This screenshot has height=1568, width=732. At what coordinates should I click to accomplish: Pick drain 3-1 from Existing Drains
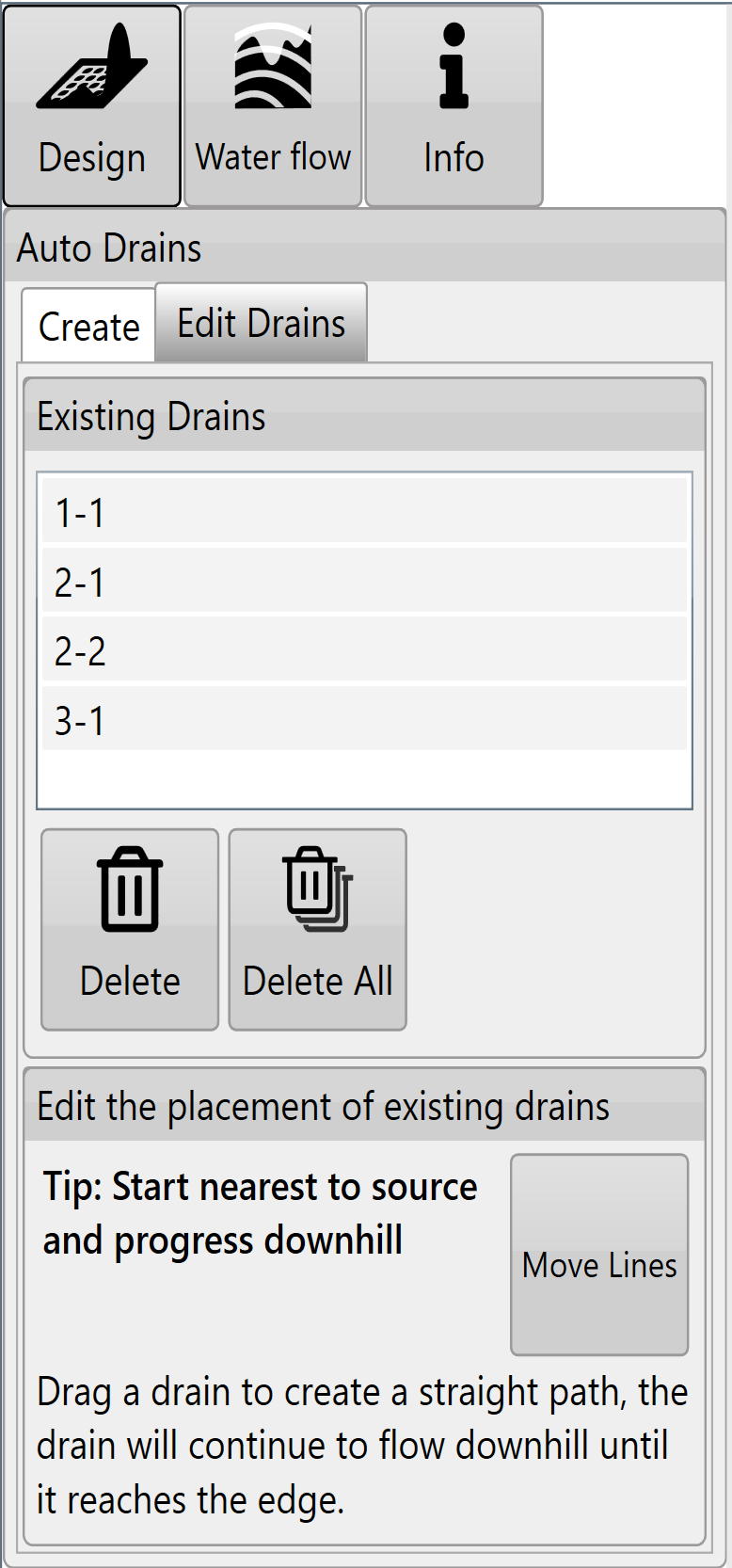(x=364, y=720)
